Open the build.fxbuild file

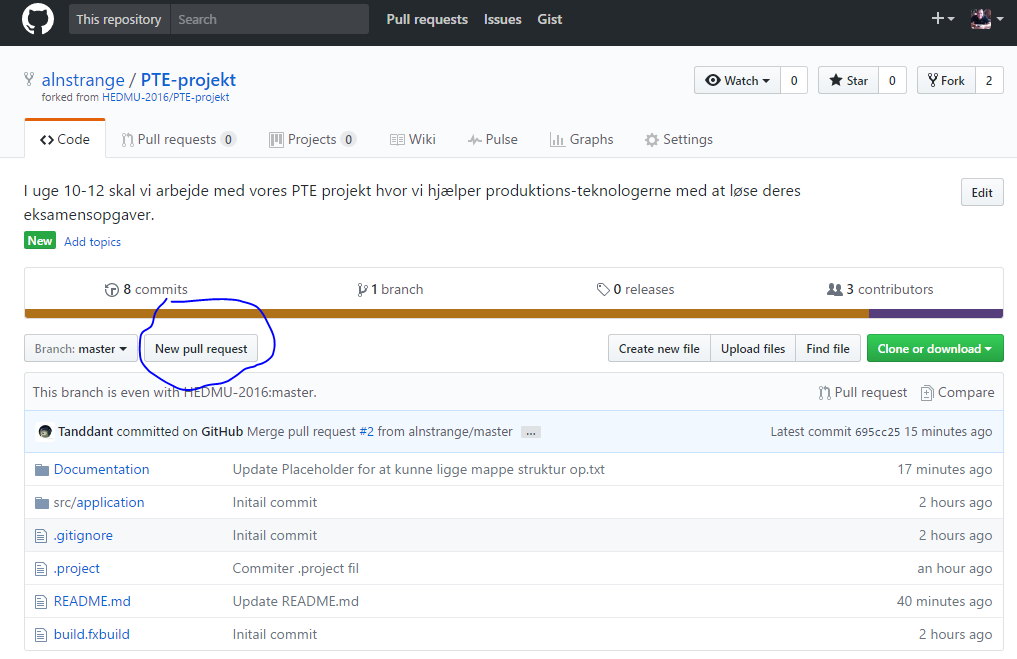coord(91,634)
